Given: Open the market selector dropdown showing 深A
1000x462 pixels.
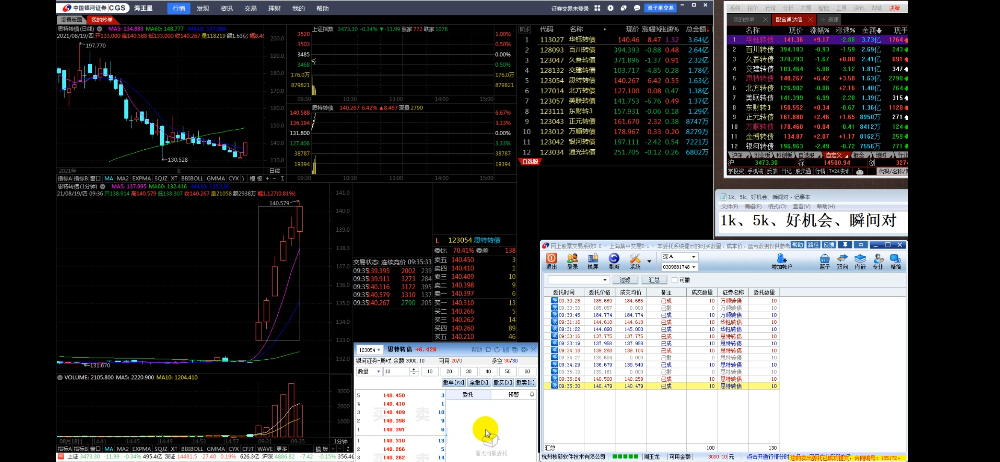Looking at the screenshot, I should (680, 257).
